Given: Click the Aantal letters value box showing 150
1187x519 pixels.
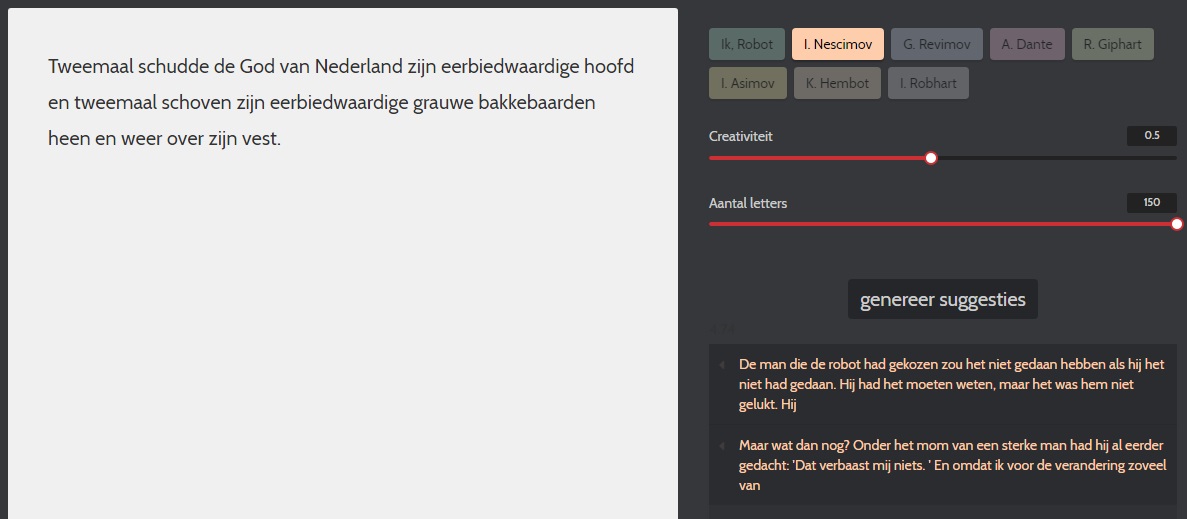Looking at the screenshot, I should coord(1151,203).
